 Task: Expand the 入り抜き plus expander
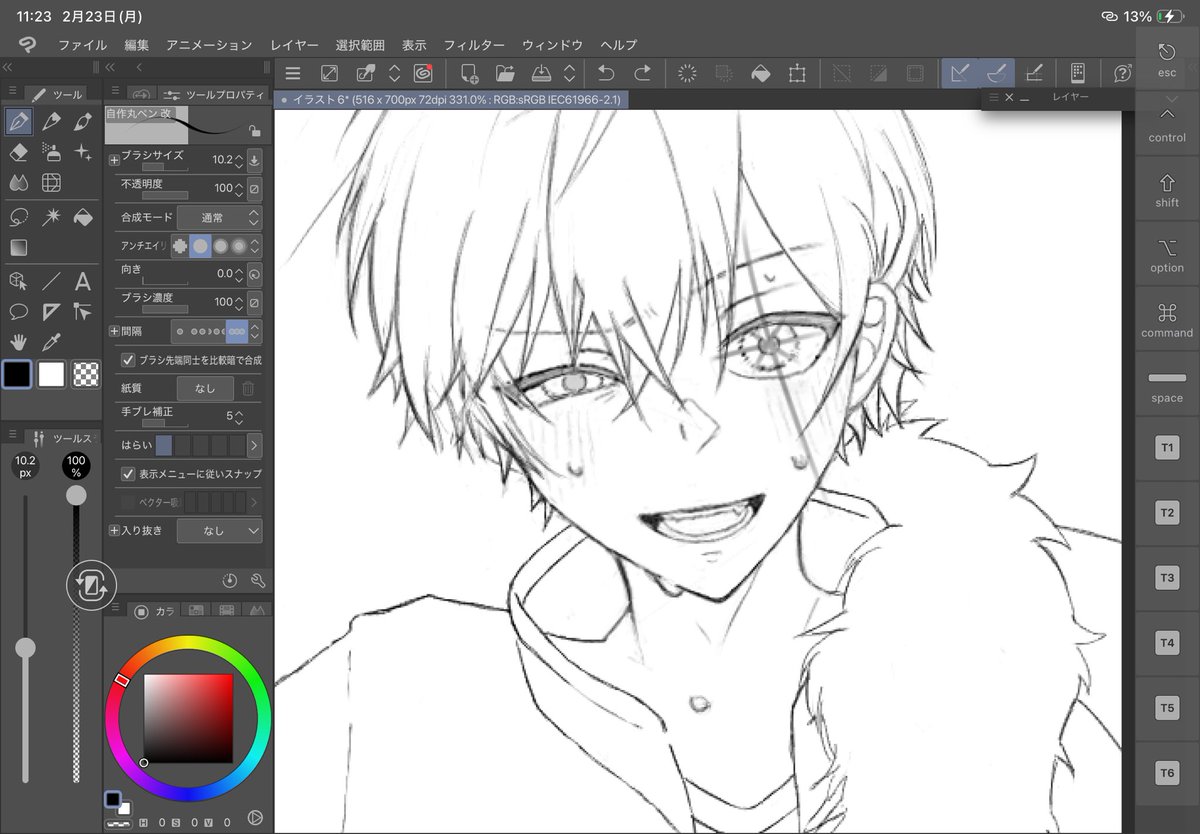(114, 531)
